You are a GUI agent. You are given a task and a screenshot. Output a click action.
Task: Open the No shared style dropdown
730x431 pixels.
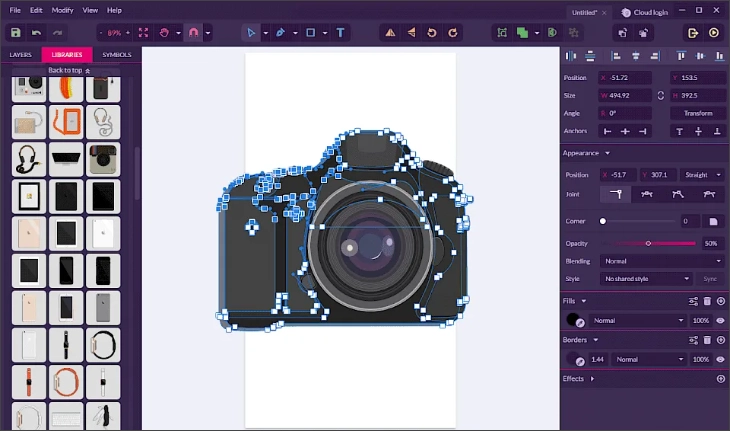646,279
